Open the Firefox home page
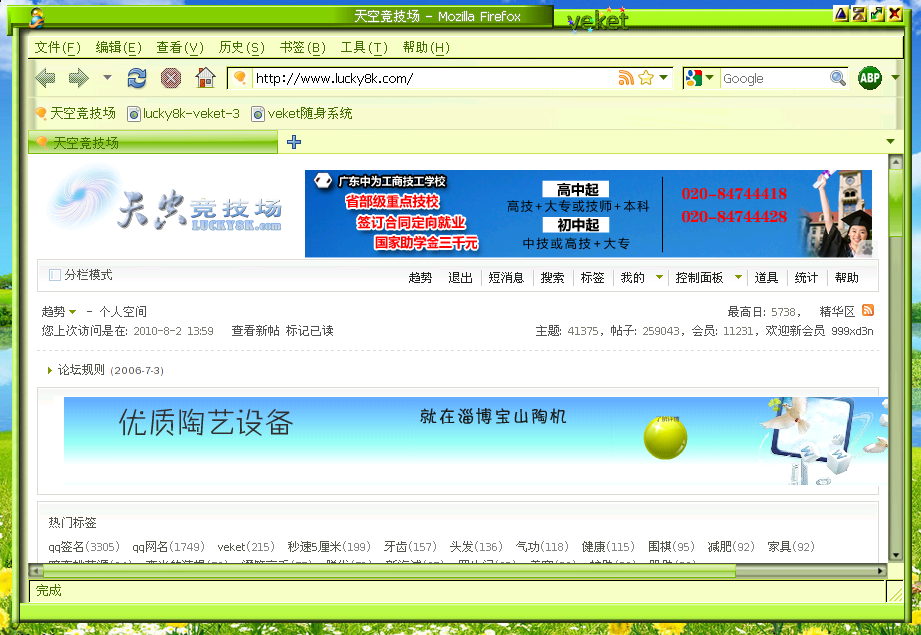 [206, 78]
